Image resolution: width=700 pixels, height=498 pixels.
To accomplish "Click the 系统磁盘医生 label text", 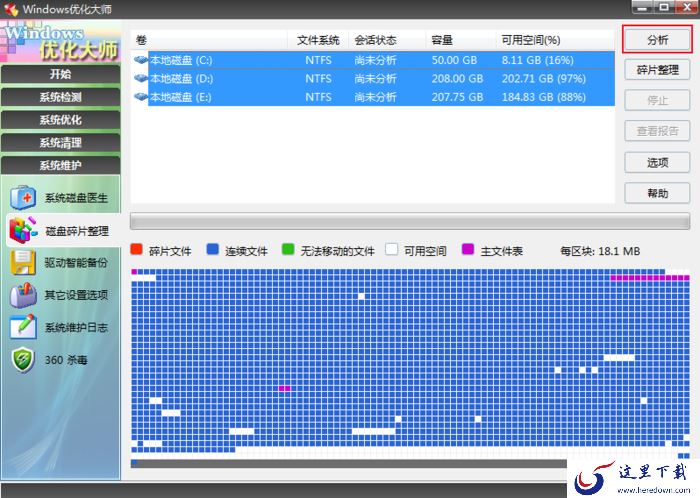I will [x=76, y=198].
